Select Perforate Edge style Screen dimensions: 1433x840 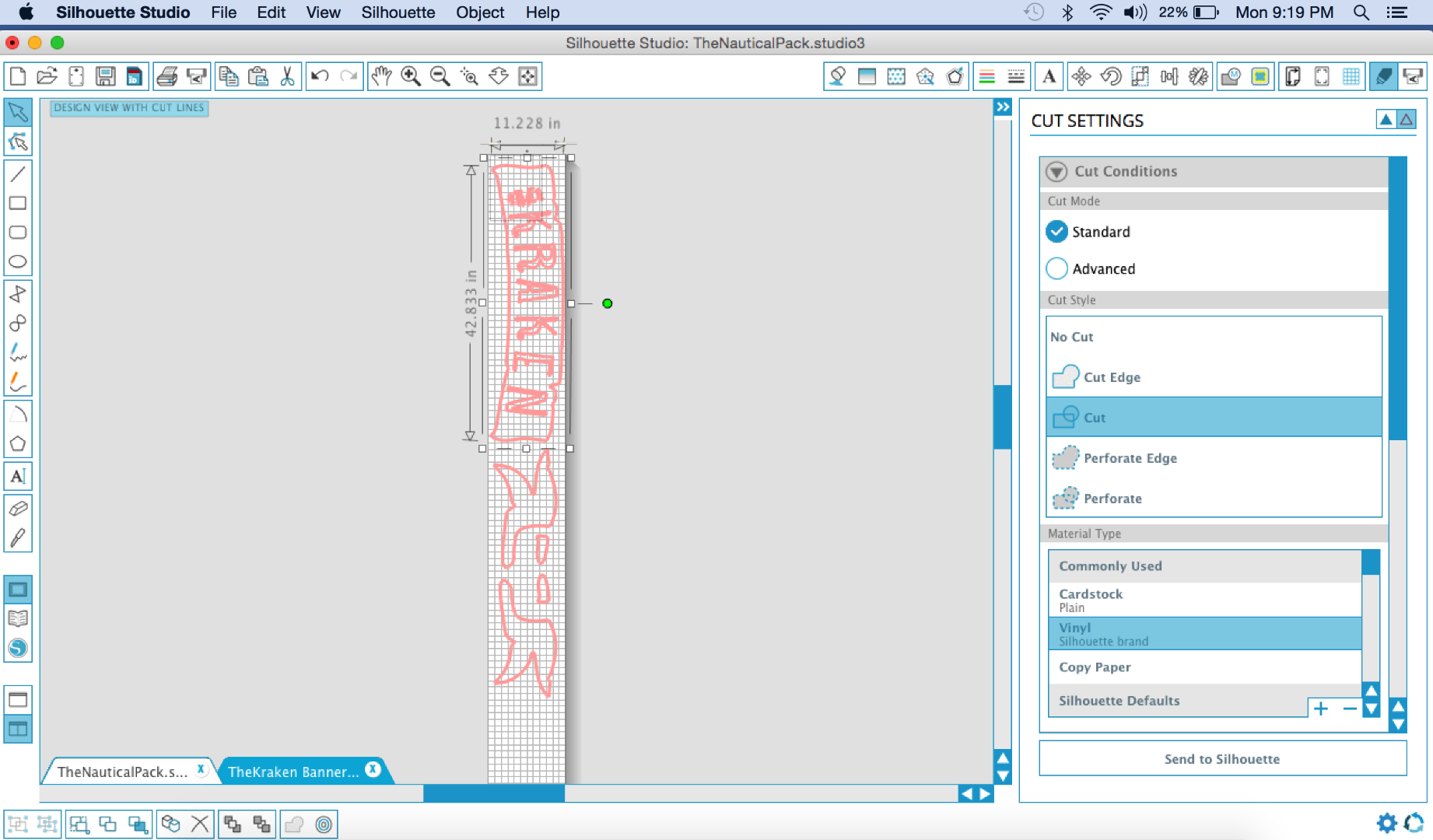(x=1214, y=458)
